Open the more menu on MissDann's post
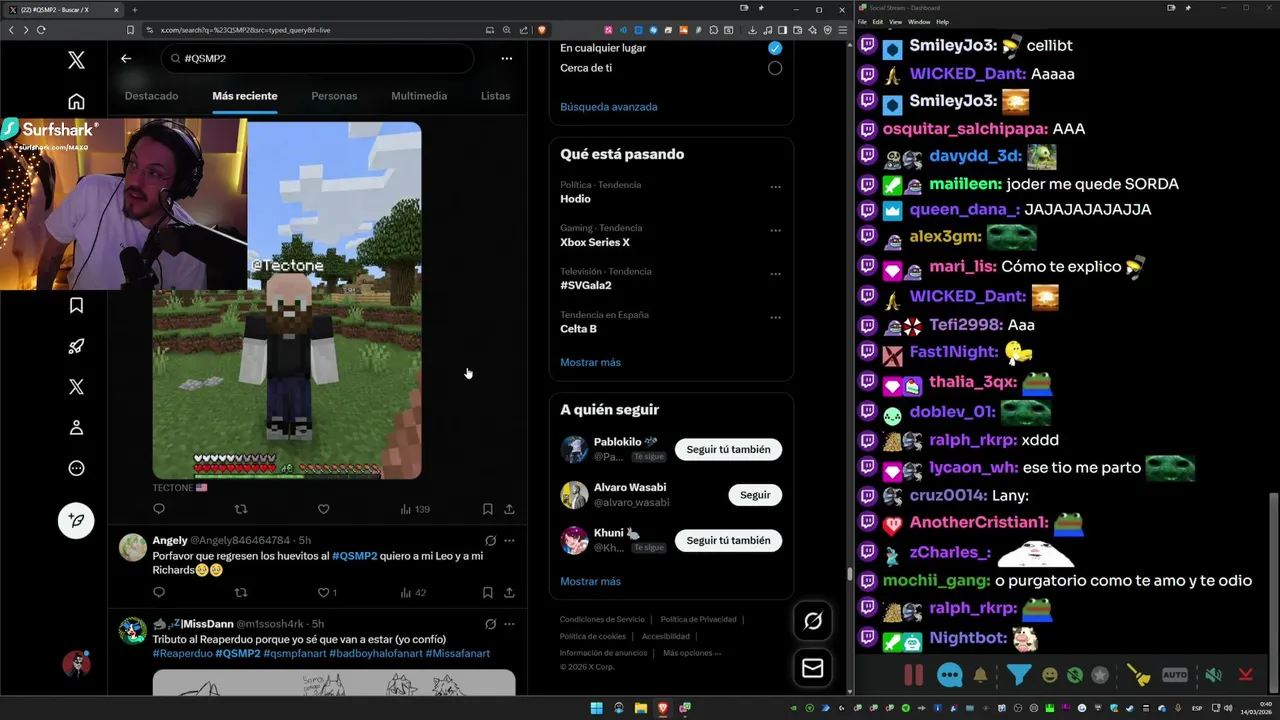Image resolution: width=1280 pixels, height=720 pixels. click(x=509, y=624)
